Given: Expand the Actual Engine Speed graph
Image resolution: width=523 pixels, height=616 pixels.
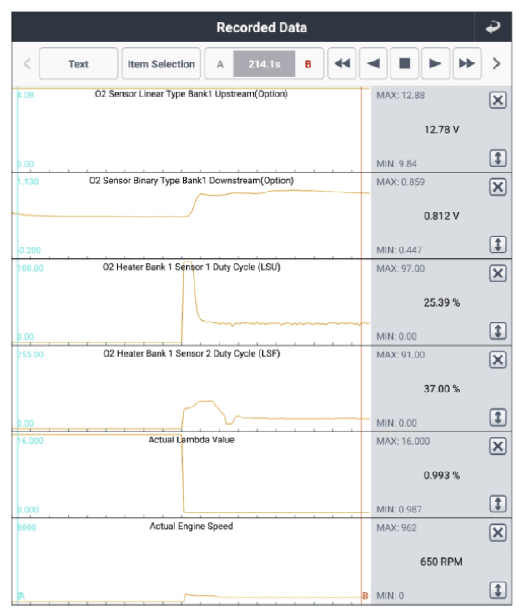Looking at the screenshot, I should (x=497, y=590).
